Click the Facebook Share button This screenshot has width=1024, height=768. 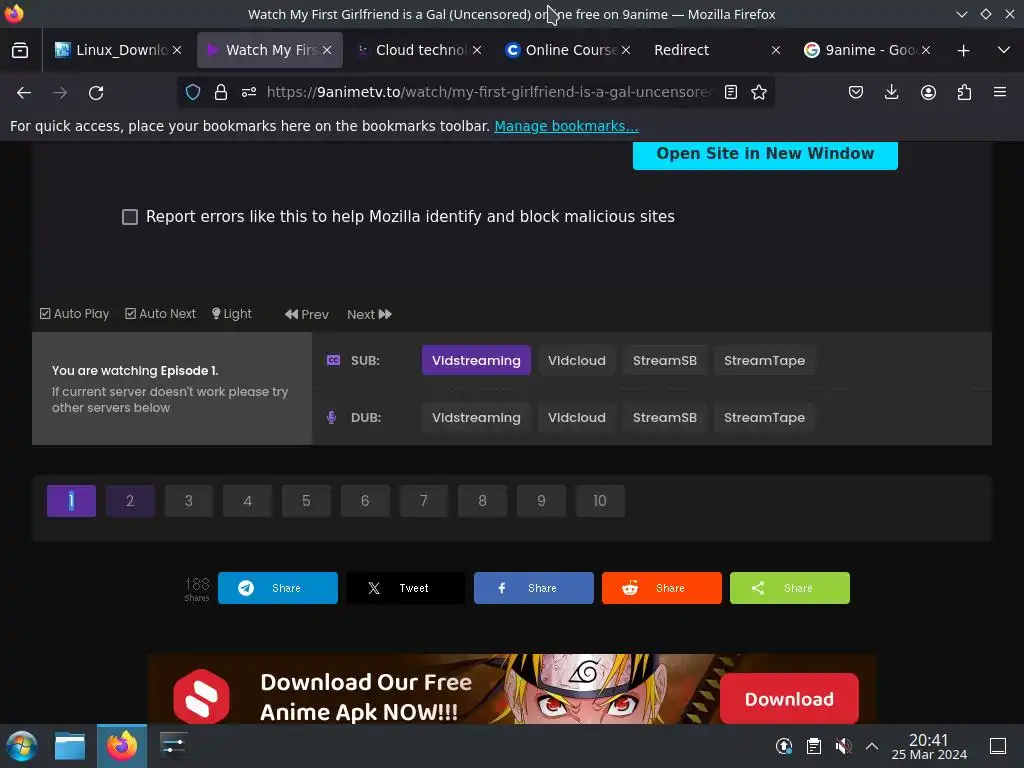(534, 588)
